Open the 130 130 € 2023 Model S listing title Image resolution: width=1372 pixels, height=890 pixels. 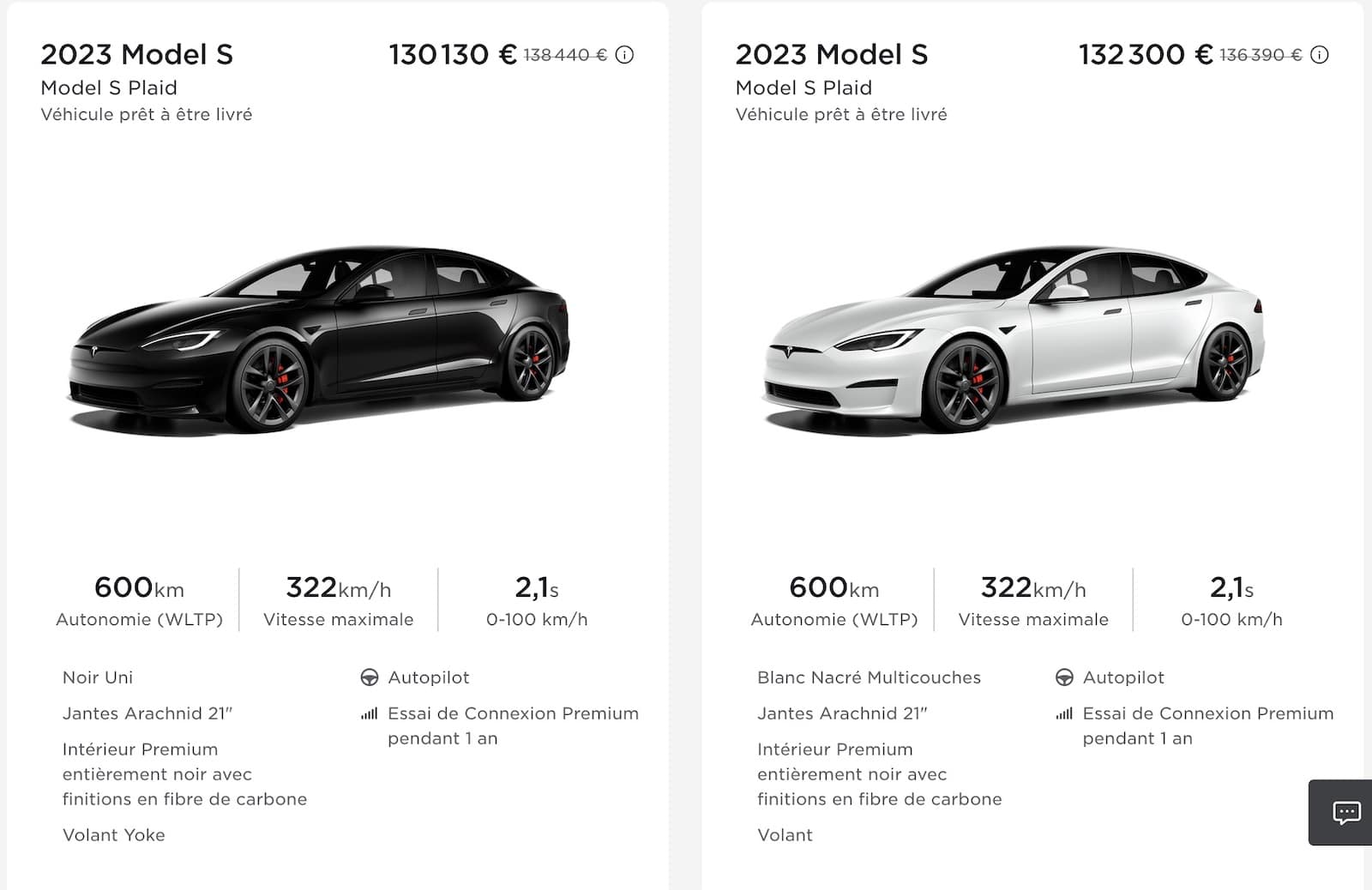137,55
